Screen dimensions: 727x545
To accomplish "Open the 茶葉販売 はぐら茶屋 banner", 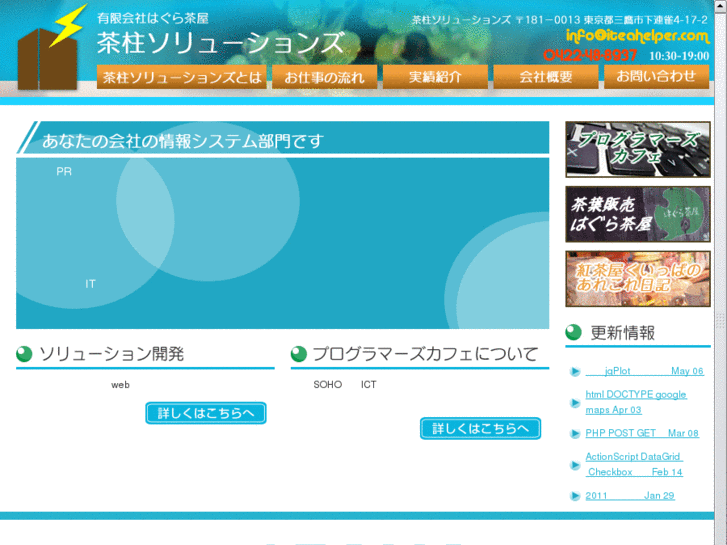I will pyautogui.click(x=638, y=214).
